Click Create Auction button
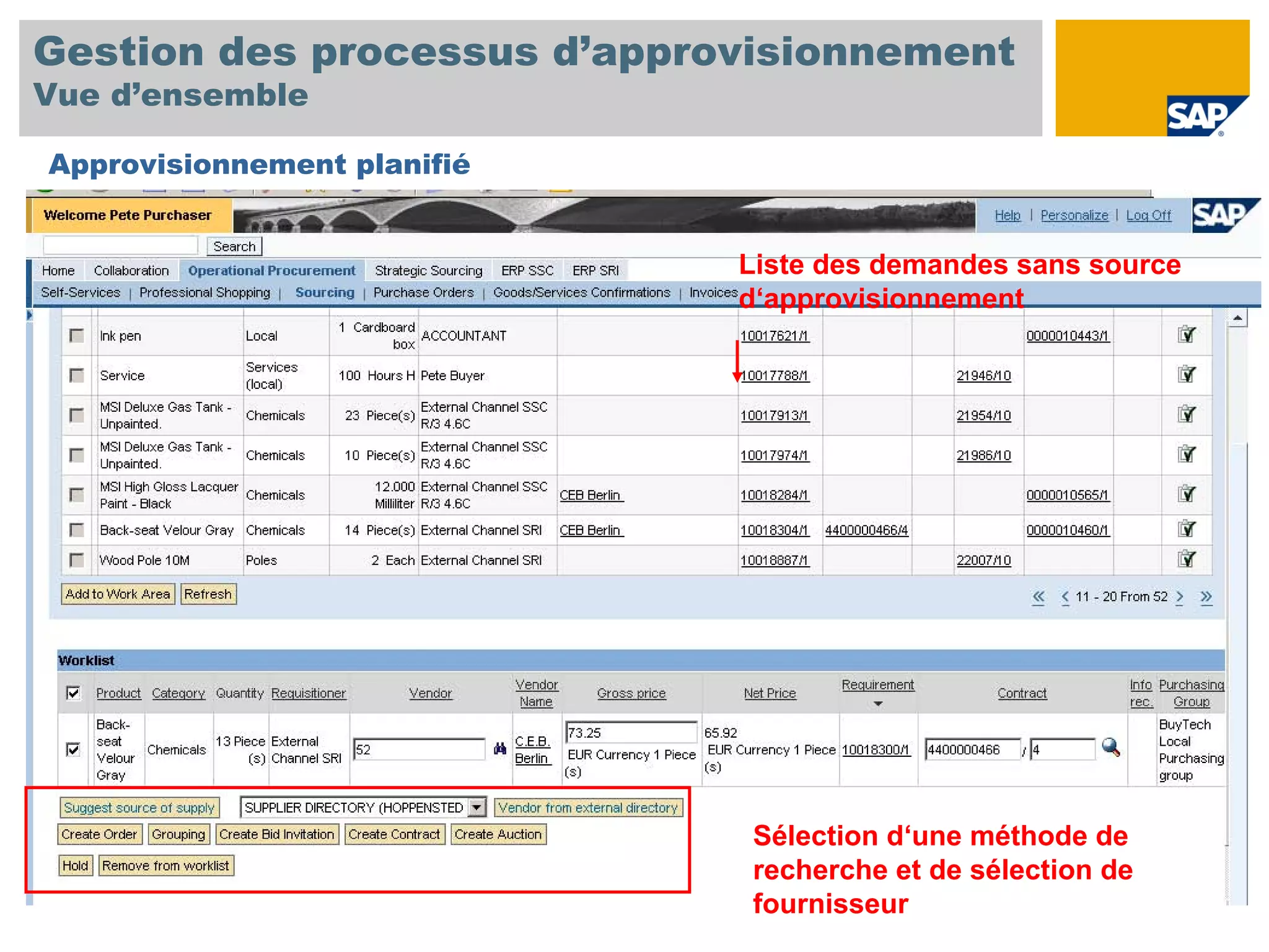This screenshot has width=1269, height=952. pos(498,834)
